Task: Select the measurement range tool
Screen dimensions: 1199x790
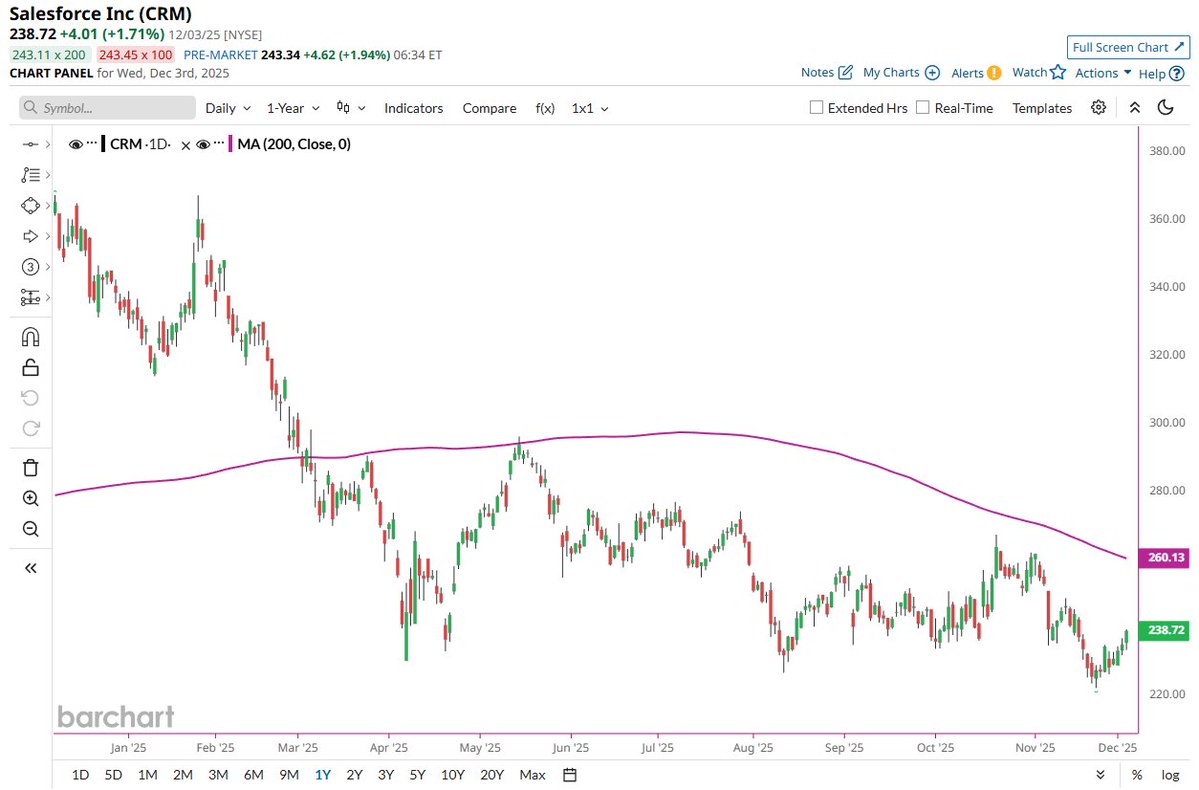Action: pos(30,297)
